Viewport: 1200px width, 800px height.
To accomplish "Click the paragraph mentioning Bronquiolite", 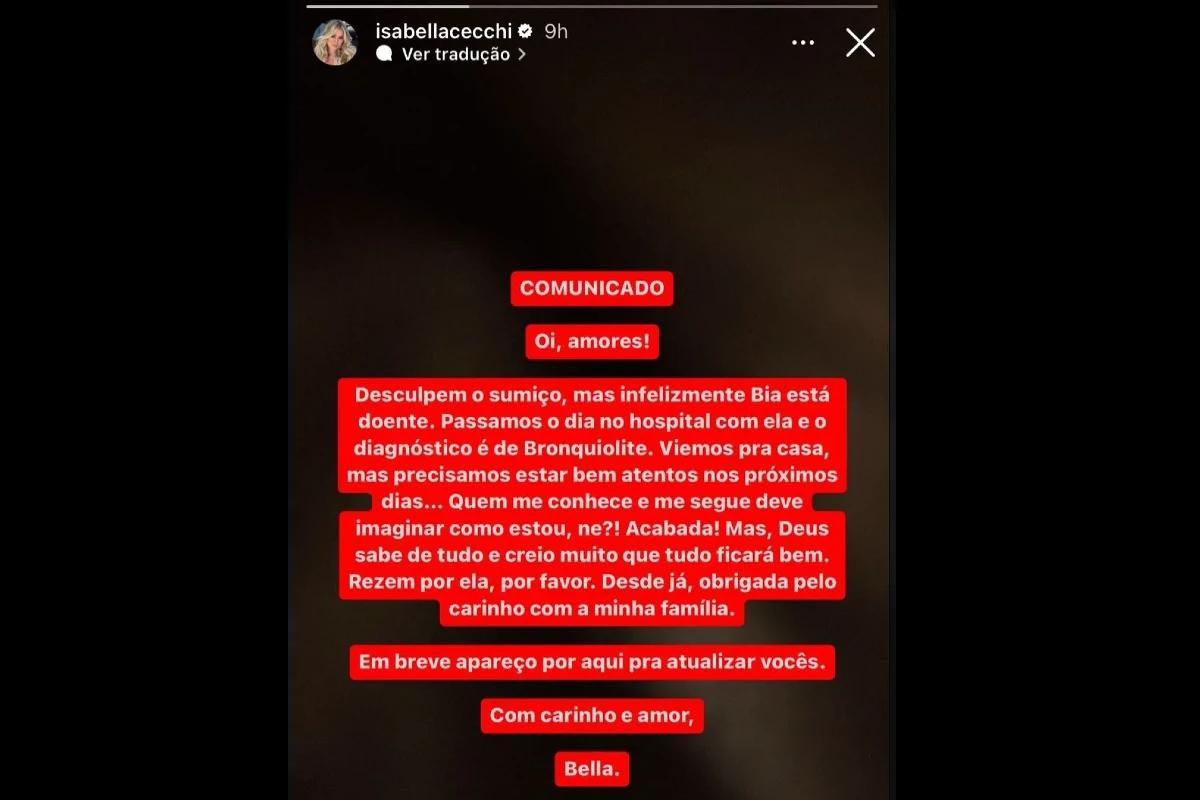I will pyautogui.click(x=592, y=502).
